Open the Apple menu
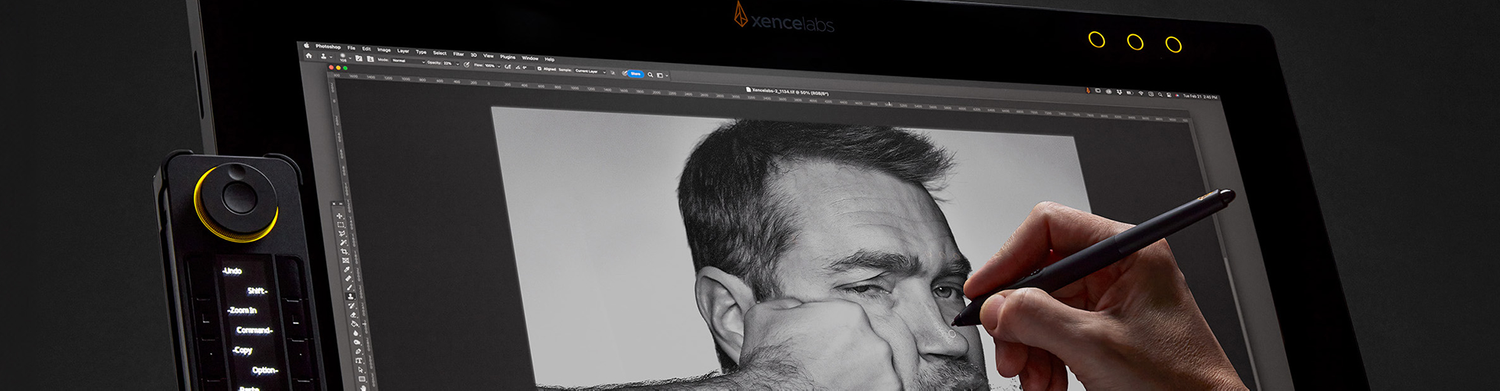 coord(307,45)
